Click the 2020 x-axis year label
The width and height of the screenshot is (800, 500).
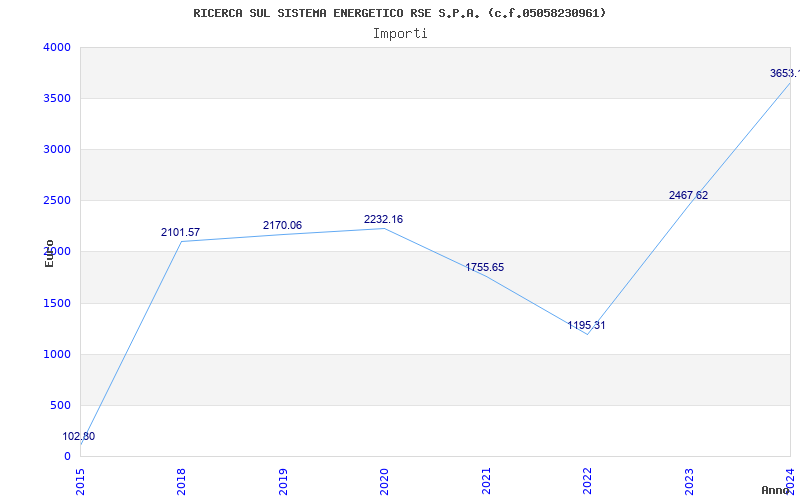point(384,481)
